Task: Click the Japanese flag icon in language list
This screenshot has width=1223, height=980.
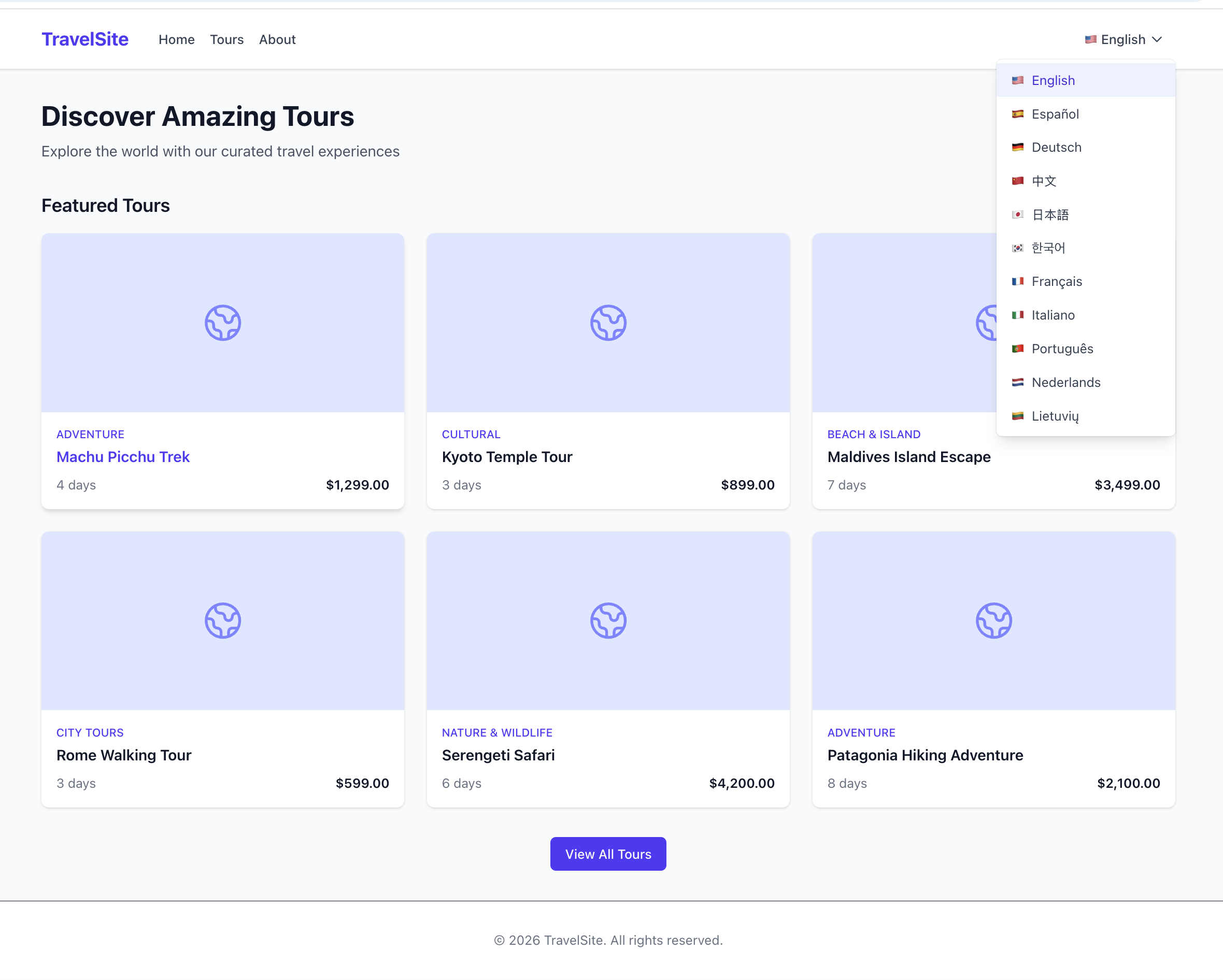Action: coord(1018,214)
